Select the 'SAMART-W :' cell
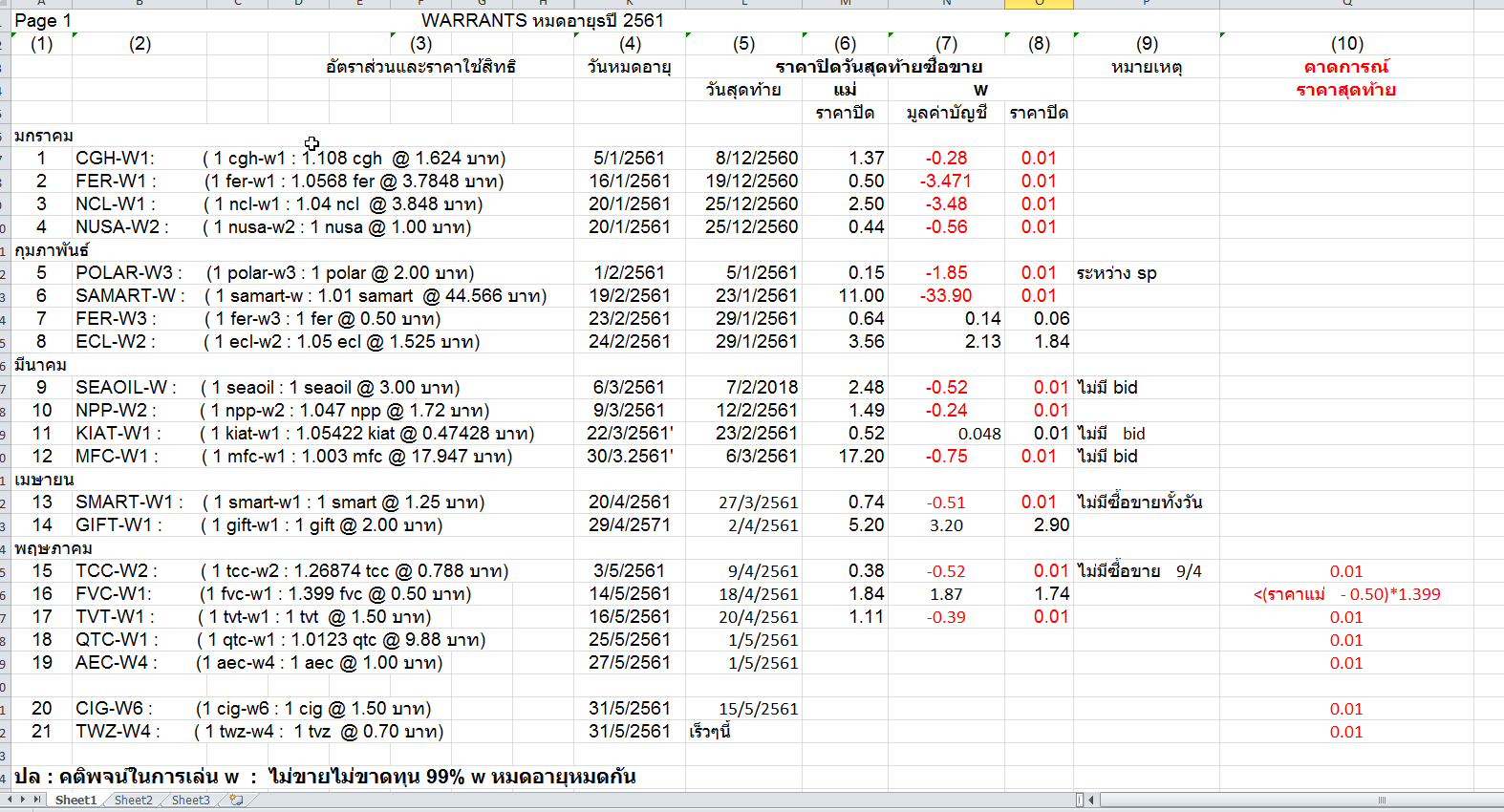The width and height of the screenshot is (1504, 812). point(131,295)
